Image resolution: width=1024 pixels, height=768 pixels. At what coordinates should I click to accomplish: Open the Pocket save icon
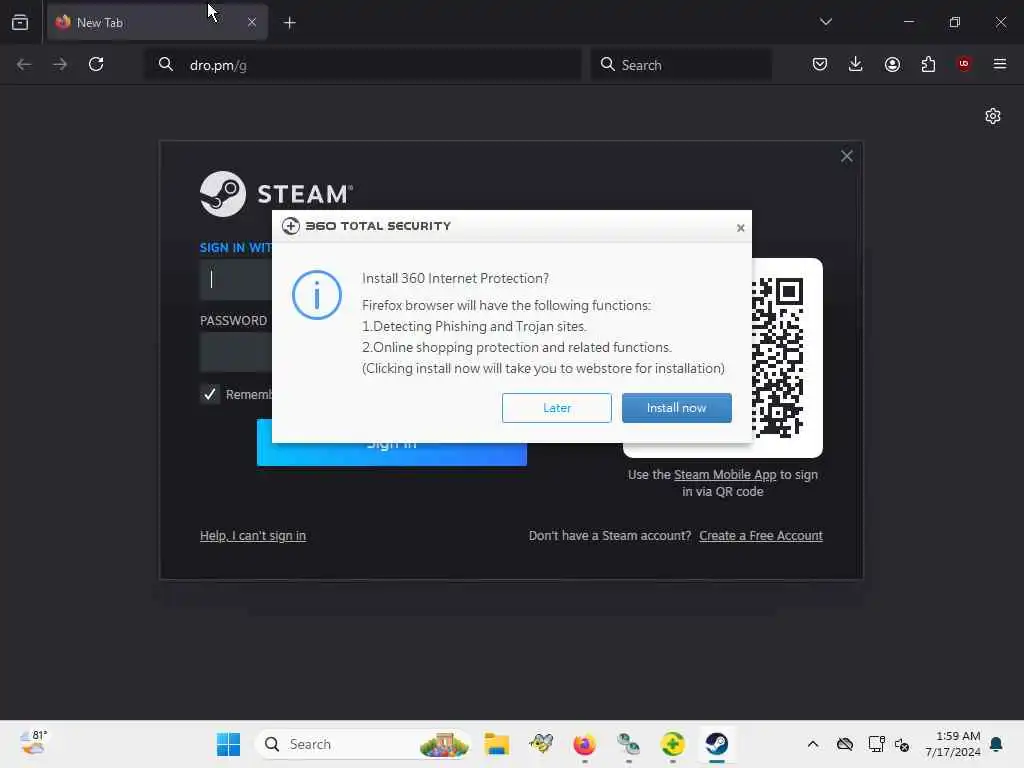pyautogui.click(x=820, y=64)
